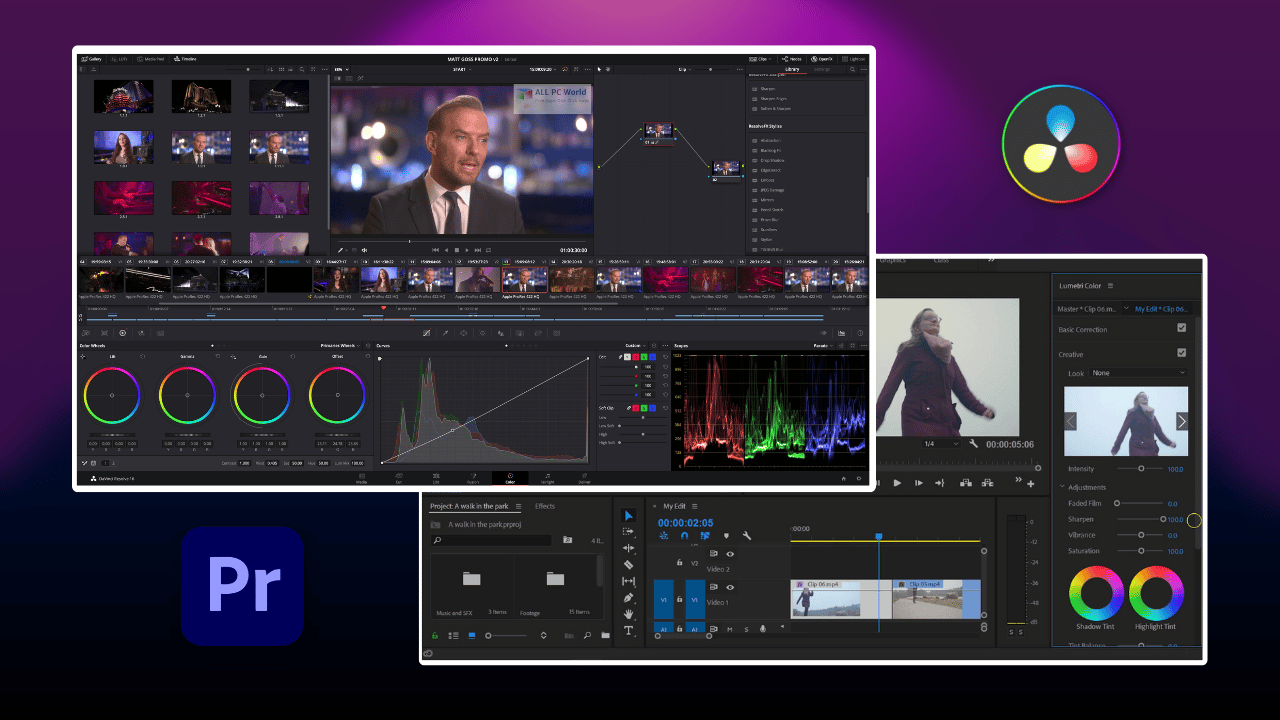This screenshot has height=720, width=1280.
Task: Collapse the Adjustments section in Lumetri Color
Action: point(1063,487)
